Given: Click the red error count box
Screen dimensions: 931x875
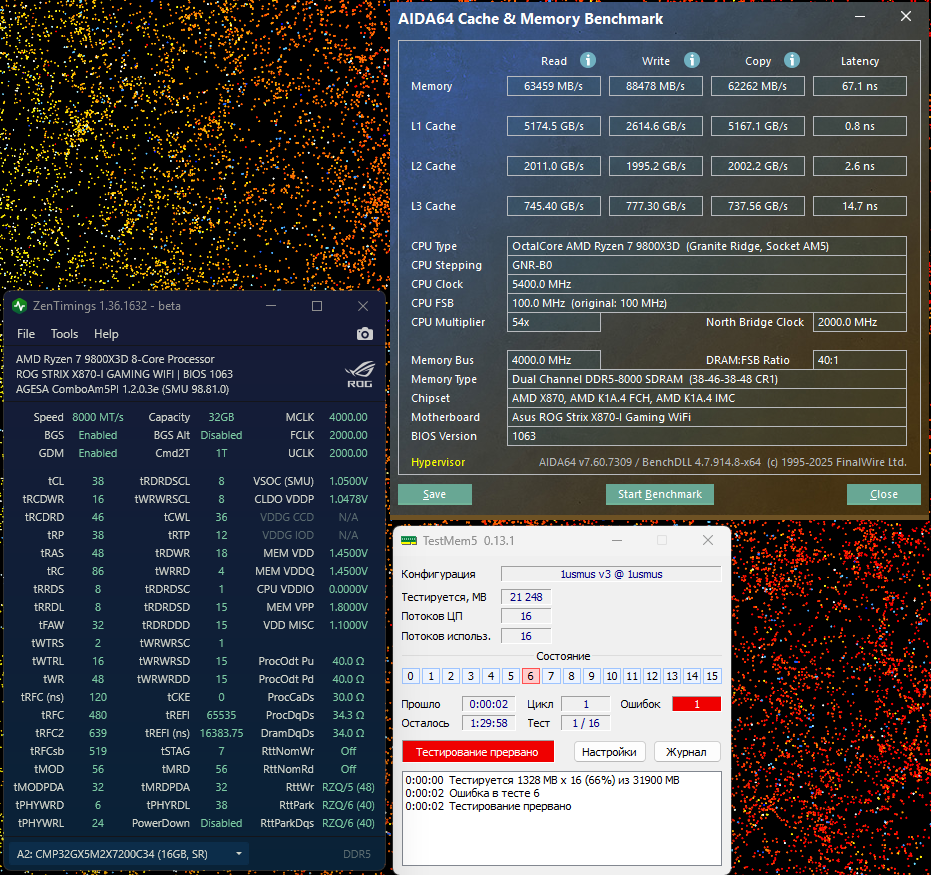Looking at the screenshot, I should tap(696, 704).
